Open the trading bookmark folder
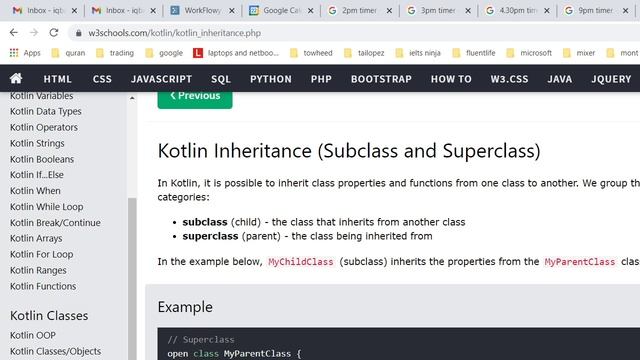 115,53
